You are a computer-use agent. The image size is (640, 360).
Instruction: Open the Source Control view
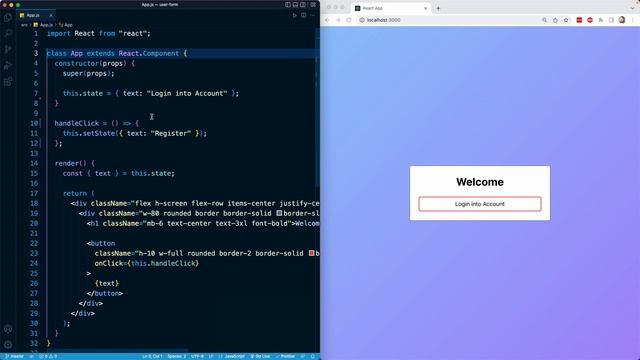[8, 49]
